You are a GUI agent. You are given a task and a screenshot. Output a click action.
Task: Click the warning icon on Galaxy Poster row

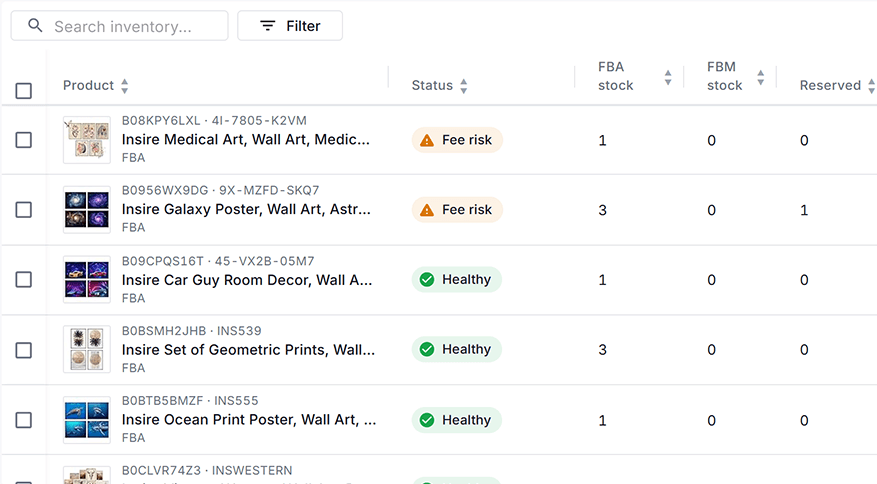pos(427,210)
